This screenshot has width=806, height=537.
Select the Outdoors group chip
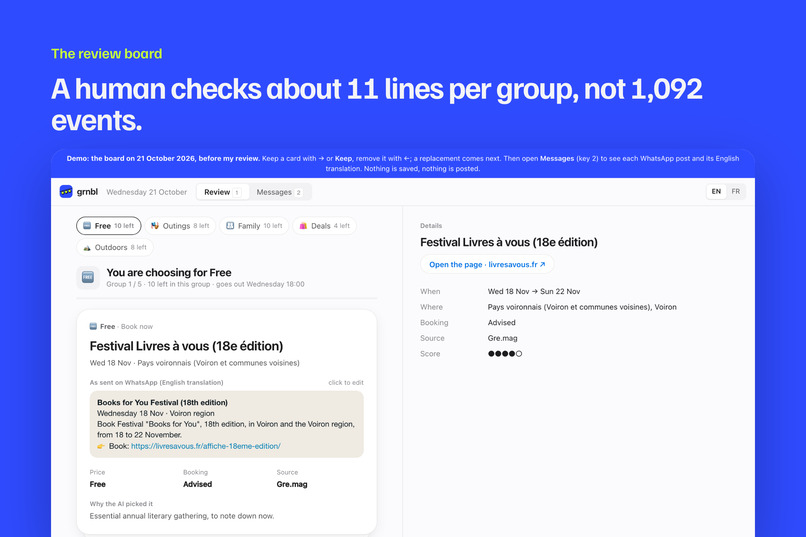(115, 247)
